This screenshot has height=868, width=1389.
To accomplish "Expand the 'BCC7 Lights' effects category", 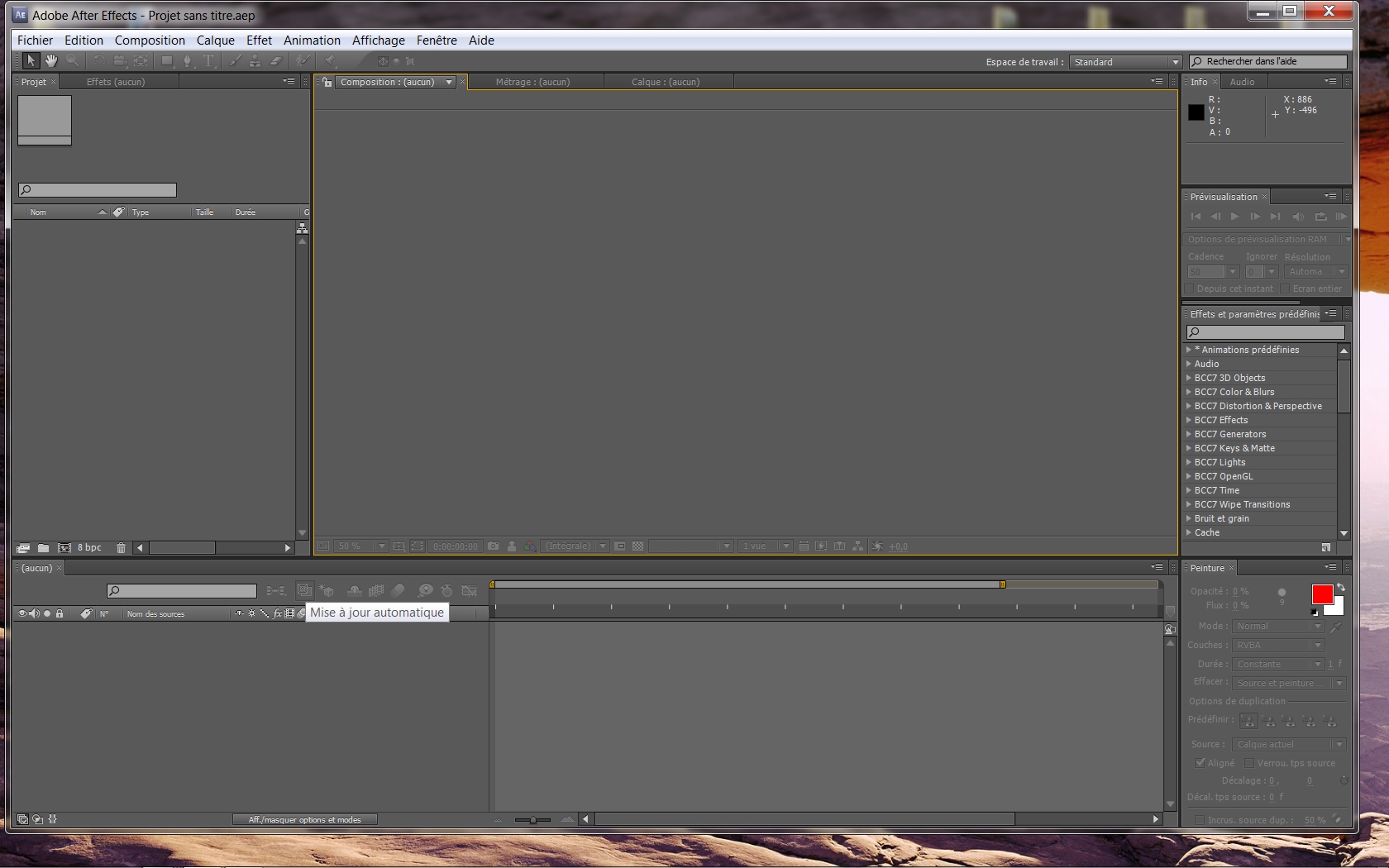I will [x=1189, y=462].
